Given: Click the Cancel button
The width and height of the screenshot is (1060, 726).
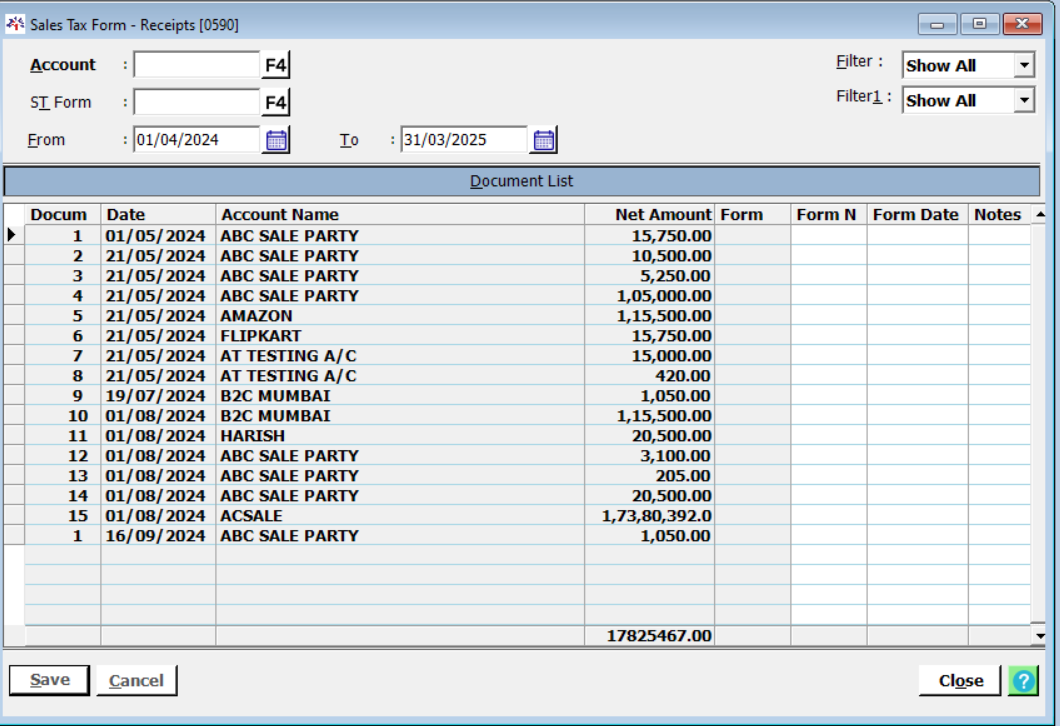Looking at the screenshot, I should pos(136,681).
